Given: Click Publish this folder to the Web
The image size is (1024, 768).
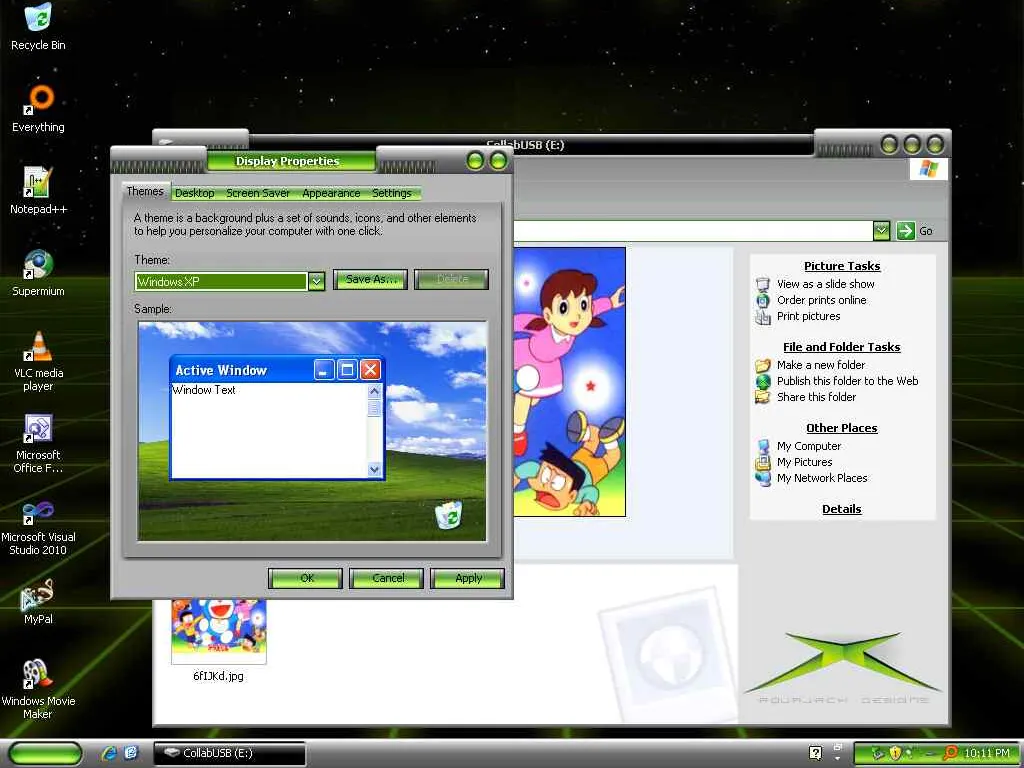Looking at the screenshot, I should (848, 381).
